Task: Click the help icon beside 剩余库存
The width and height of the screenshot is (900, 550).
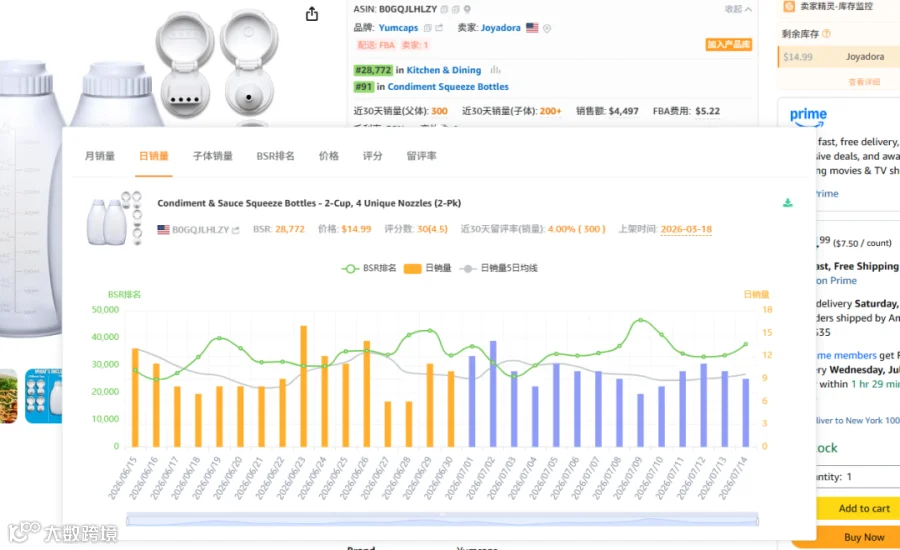Action: point(827,34)
